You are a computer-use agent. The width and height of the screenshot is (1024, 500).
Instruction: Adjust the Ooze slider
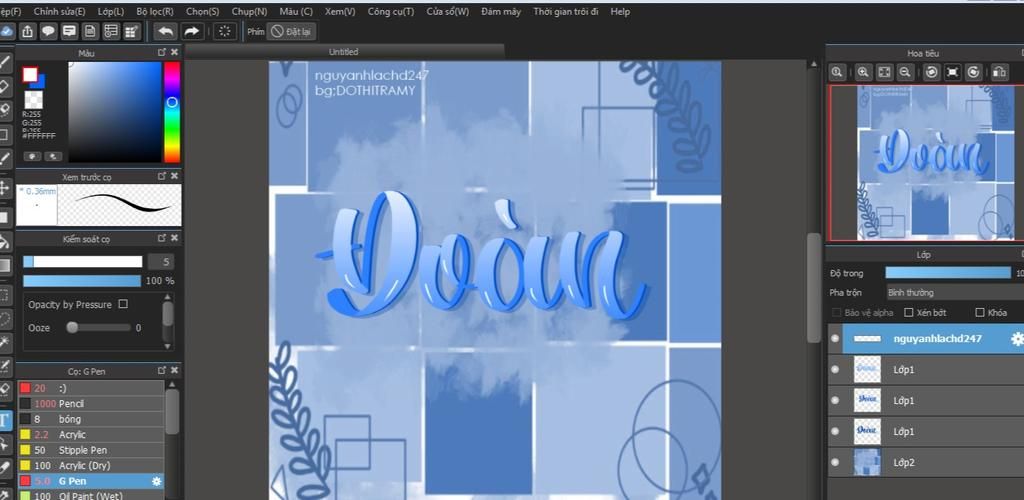coord(99,328)
